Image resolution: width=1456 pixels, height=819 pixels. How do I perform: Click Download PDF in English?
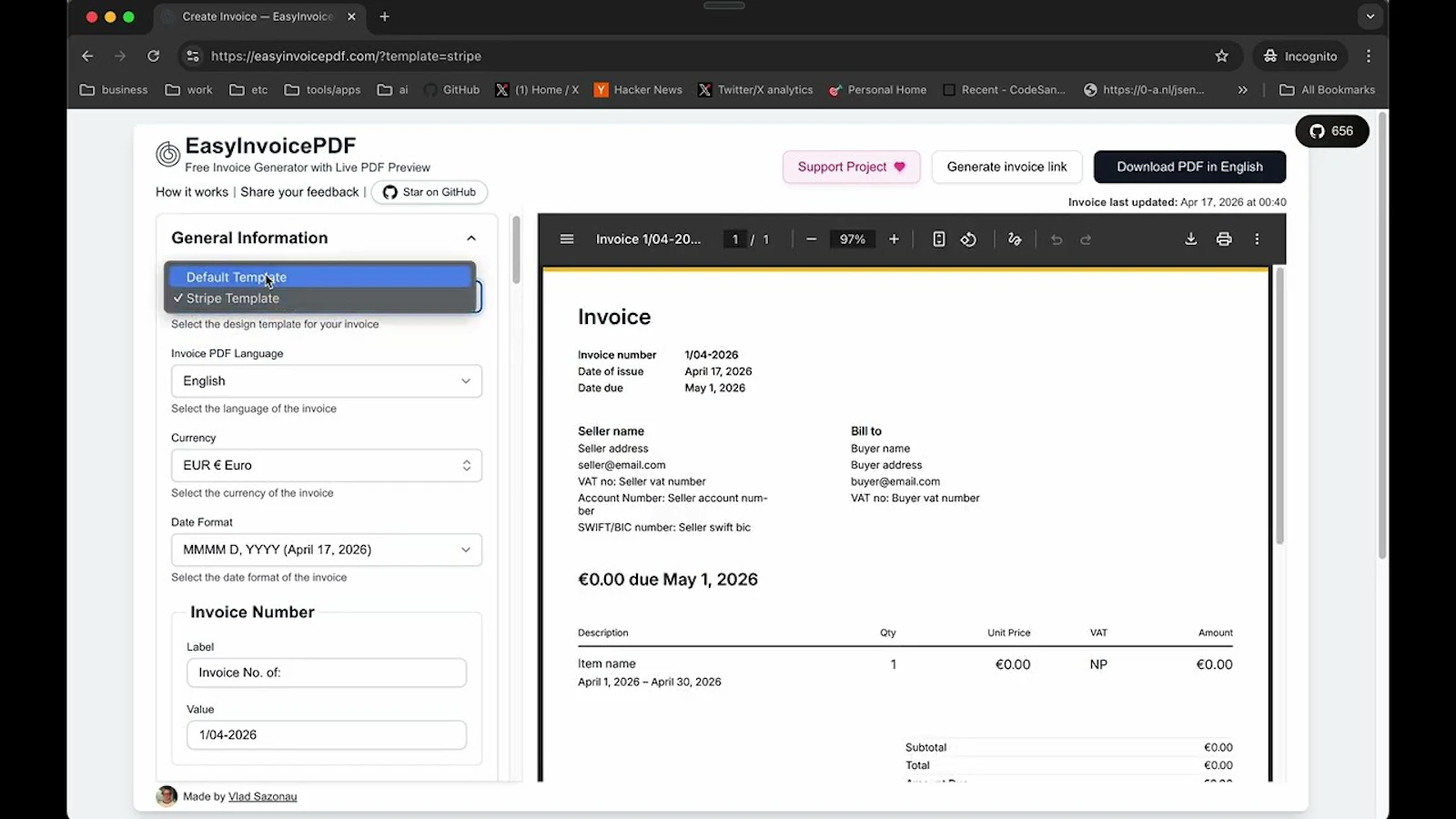(1189, 167)
